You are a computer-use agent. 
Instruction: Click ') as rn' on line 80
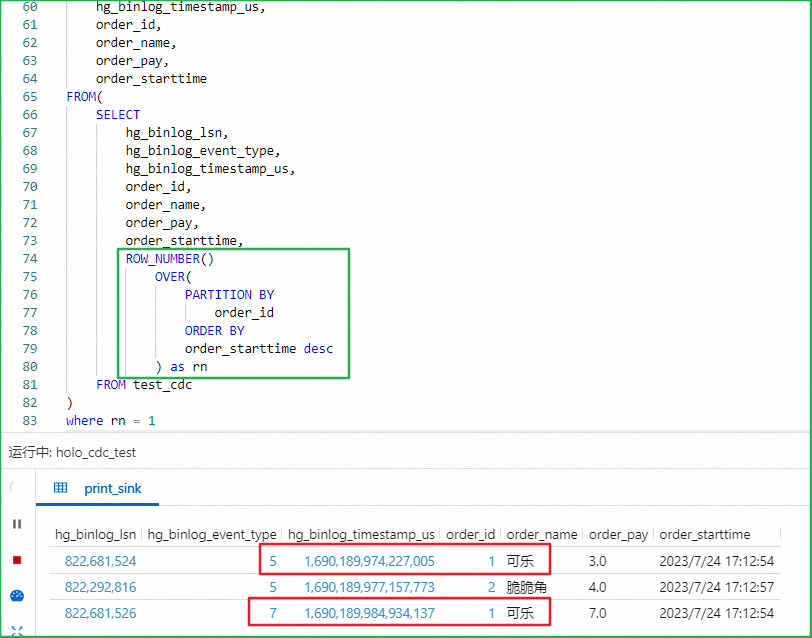coord(181,367)
